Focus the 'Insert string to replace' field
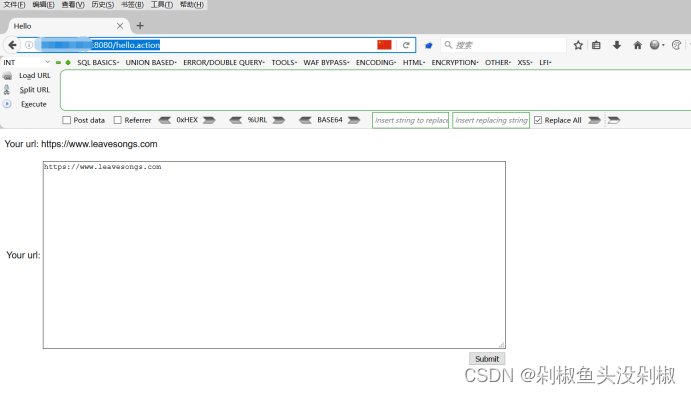Viewport: 691px width, 394px height. click(x=410, y=120)
